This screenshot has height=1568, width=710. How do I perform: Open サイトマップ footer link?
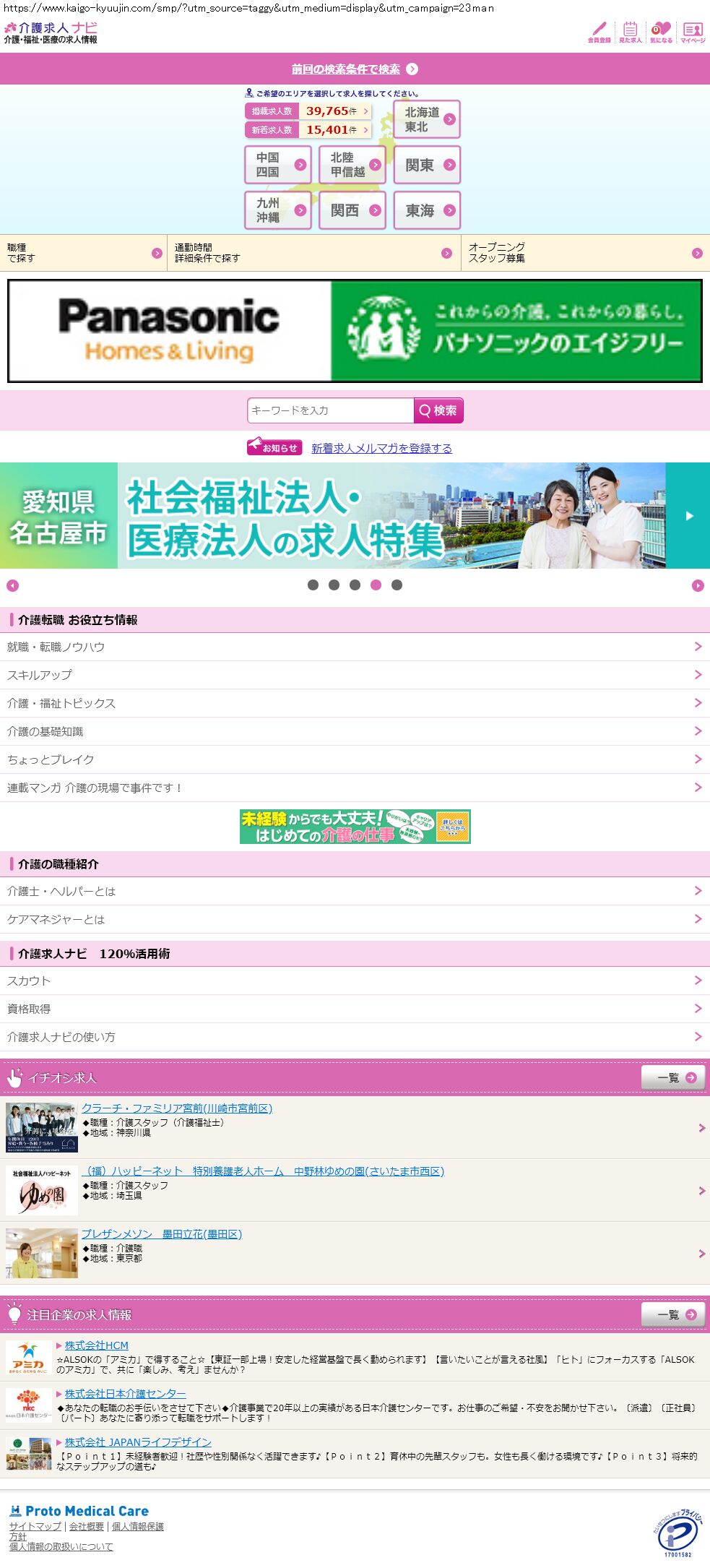[x=35, y=1526]
